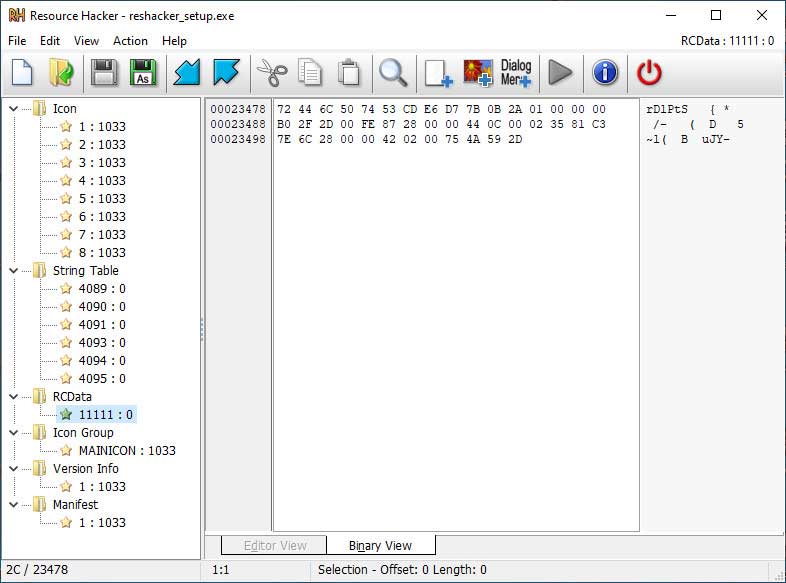Click hex offset 00023488 in address column

point(238,124)
